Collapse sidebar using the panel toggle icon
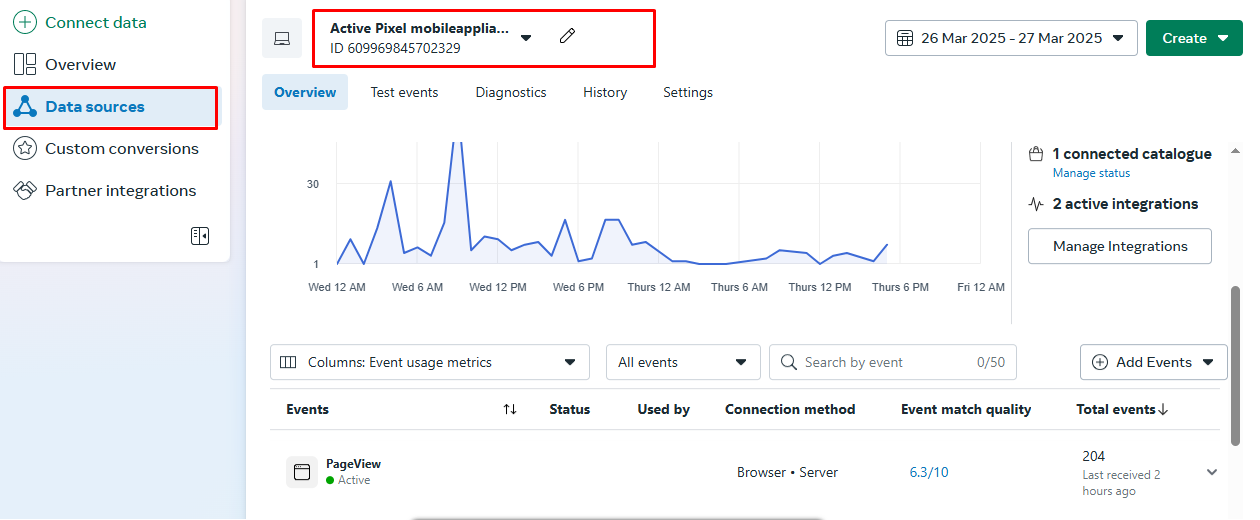 (x=200, y=236)
